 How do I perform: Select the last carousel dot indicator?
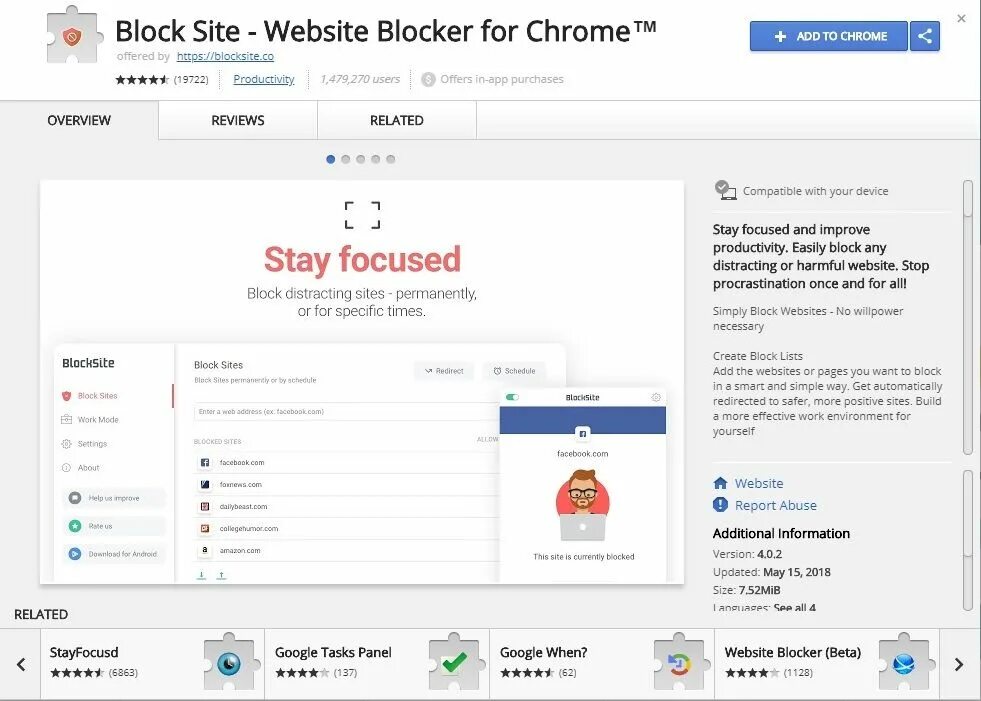(391, 159)
